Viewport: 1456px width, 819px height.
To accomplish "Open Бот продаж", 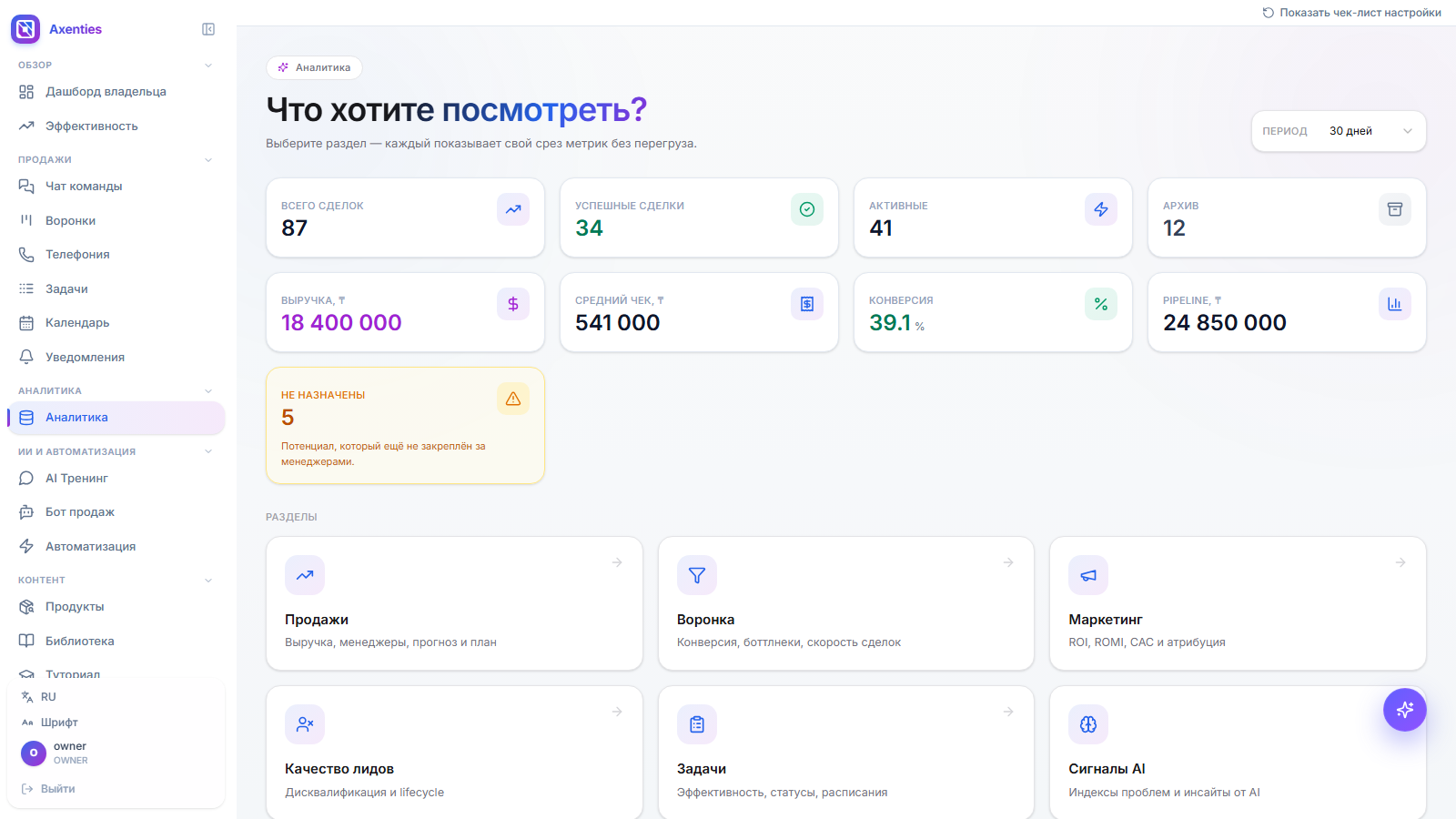I will click(116, 512).
